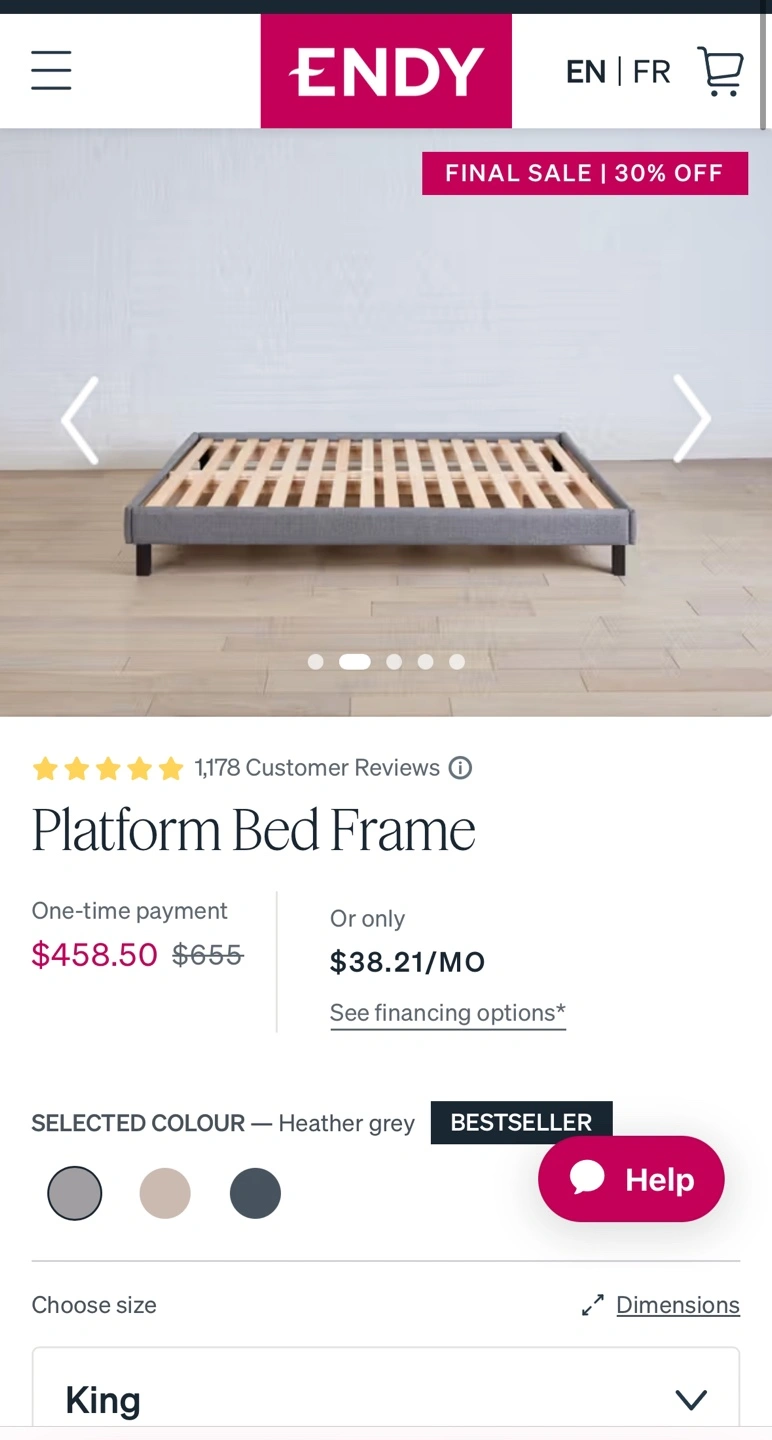Click the bed frame product image
The height and width of the screenshot is (1440, 772).
(380, 500)
